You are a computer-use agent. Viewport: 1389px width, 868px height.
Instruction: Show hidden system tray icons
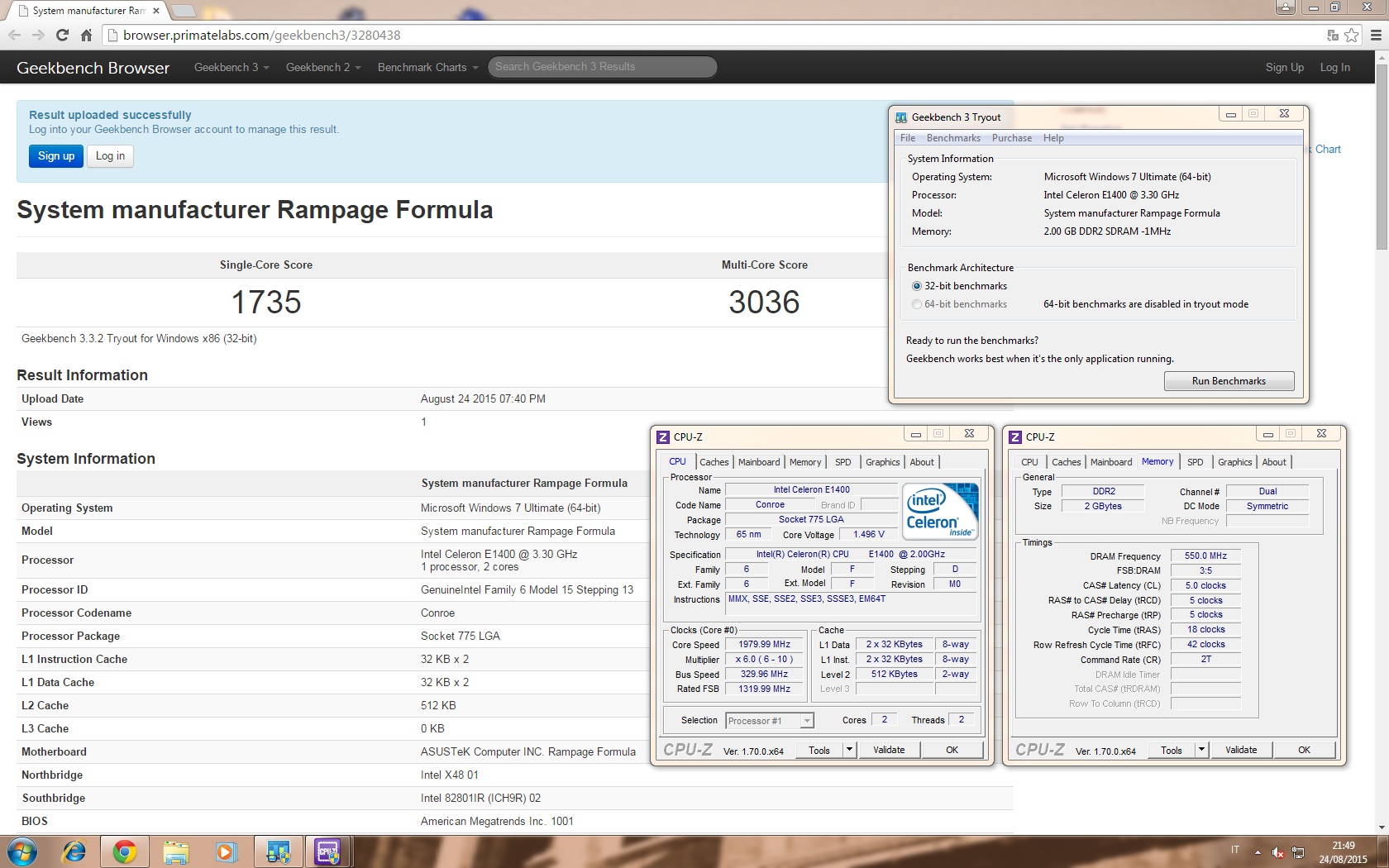point(1258,852)
